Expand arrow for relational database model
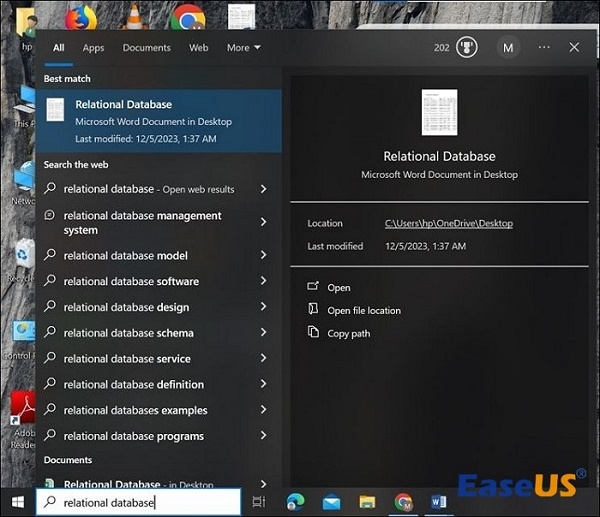600x517 pixels. (x=263, y=255)
